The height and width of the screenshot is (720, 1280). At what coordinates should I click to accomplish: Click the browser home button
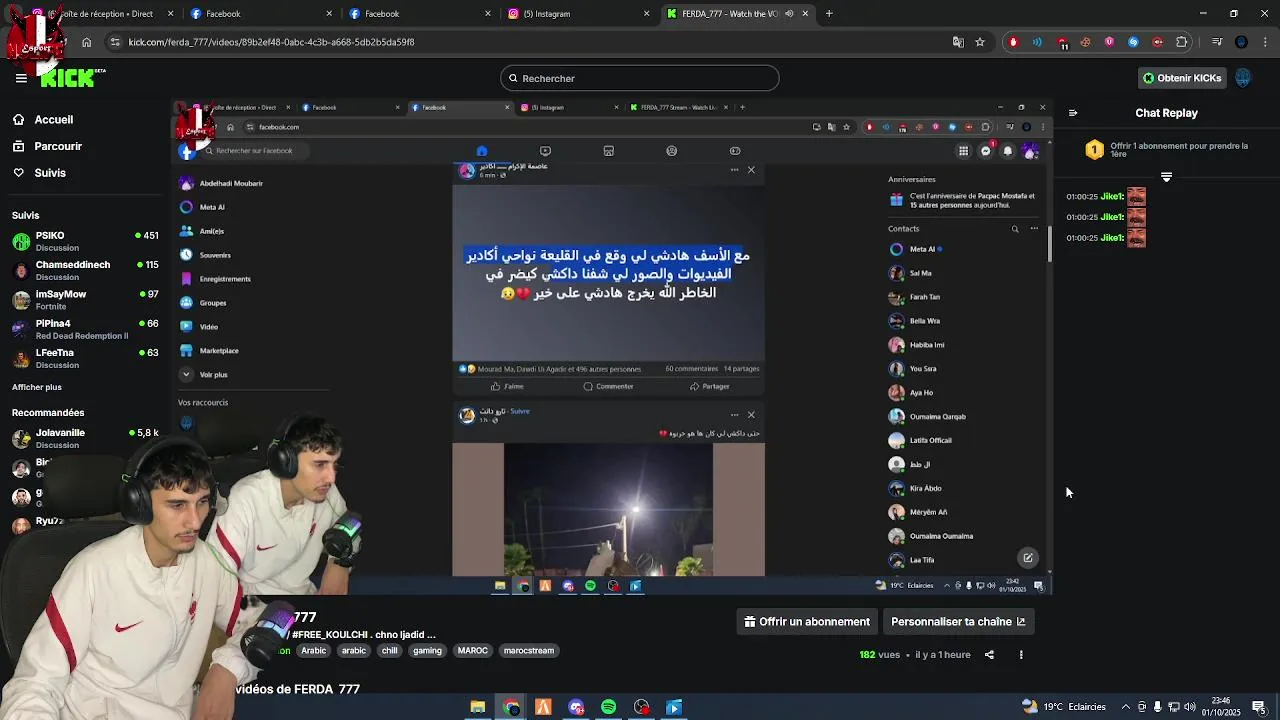coord(87,42)
